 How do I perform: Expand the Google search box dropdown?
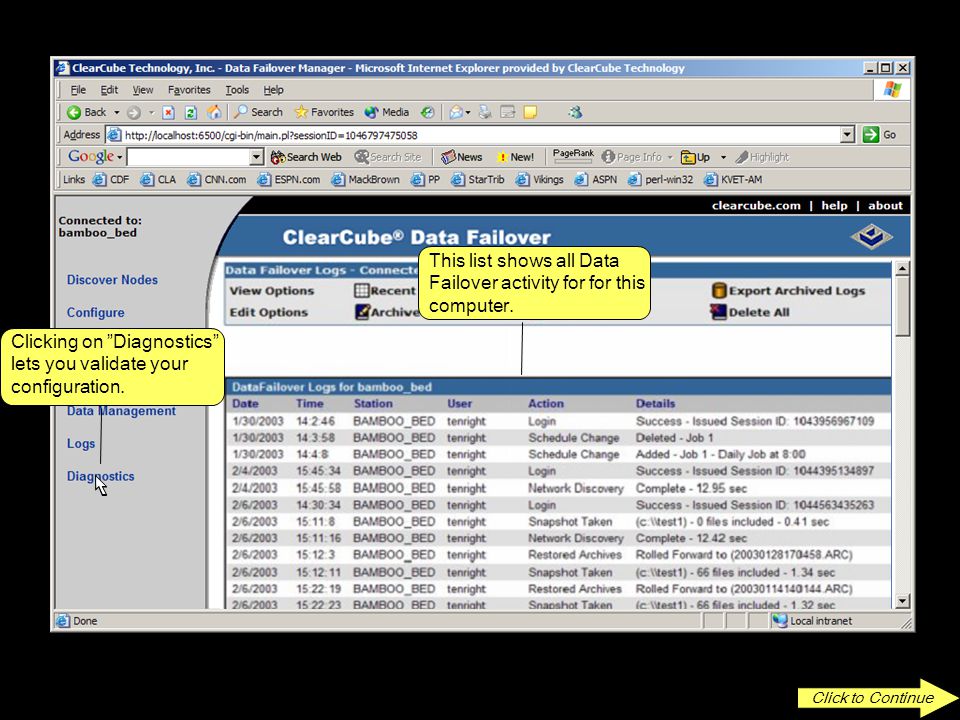click(x=257, y=157)
